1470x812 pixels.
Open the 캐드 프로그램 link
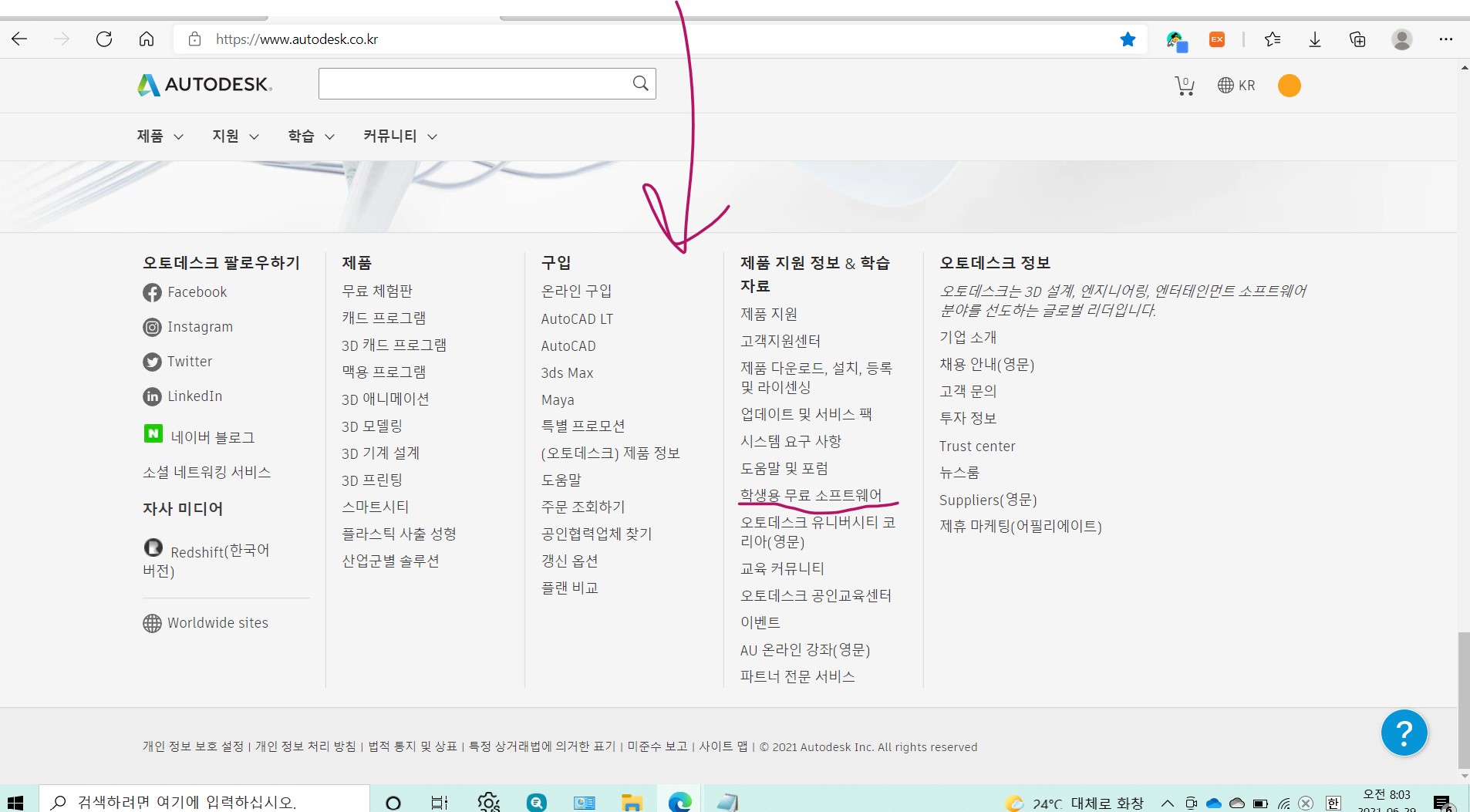click(x=384, y=318)
